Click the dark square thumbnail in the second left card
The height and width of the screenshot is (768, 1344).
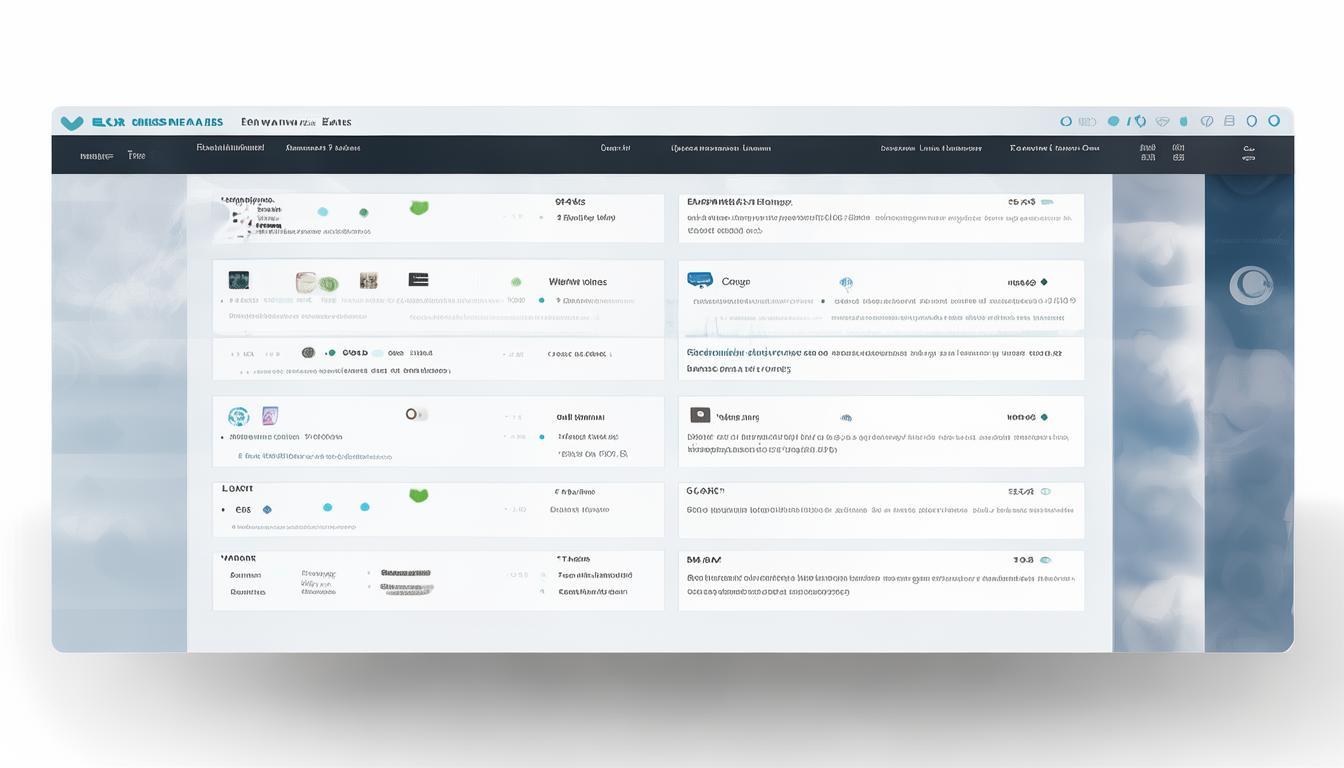(238, 281)
